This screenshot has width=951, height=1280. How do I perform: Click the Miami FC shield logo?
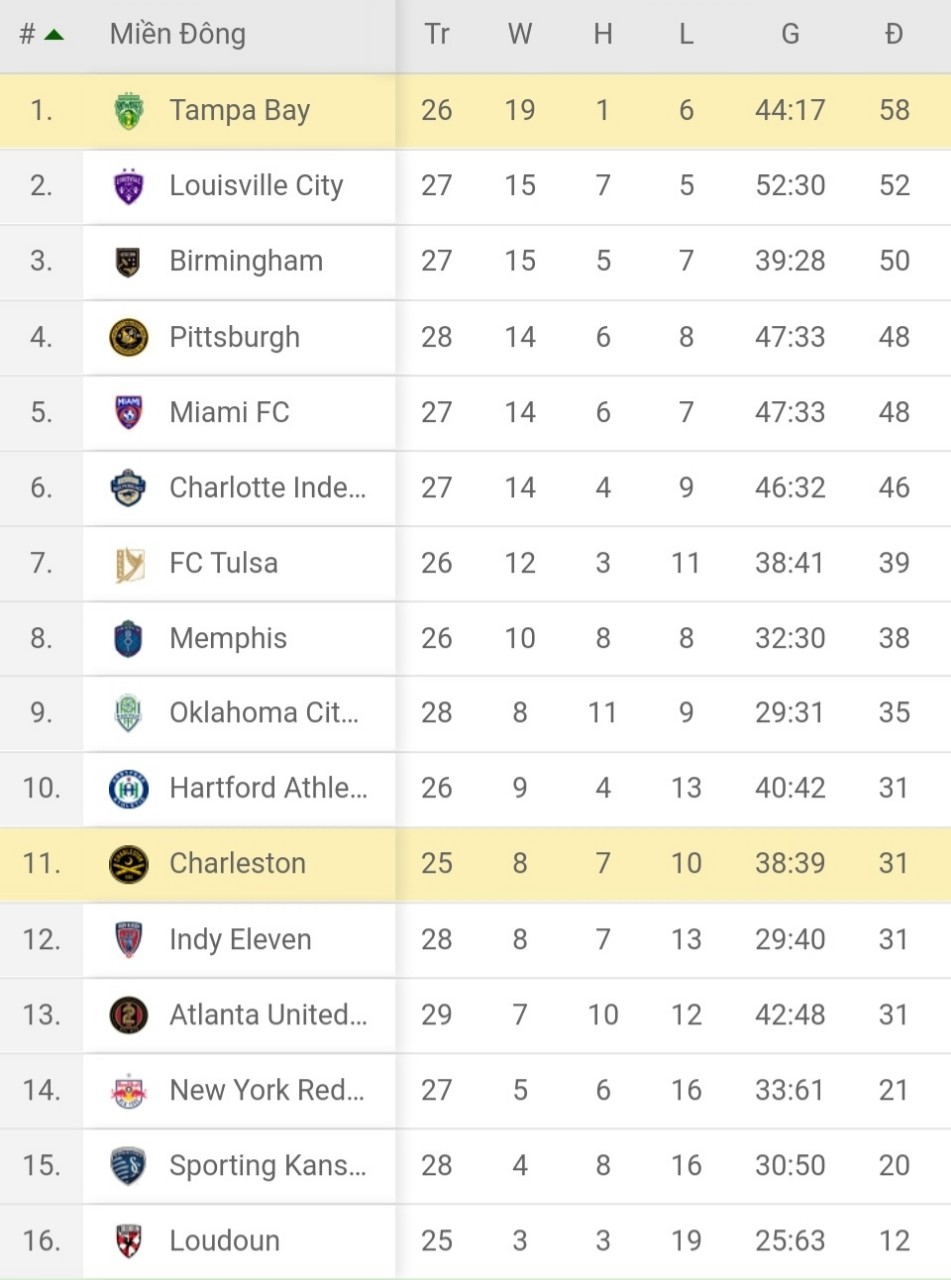click(129, 412)
